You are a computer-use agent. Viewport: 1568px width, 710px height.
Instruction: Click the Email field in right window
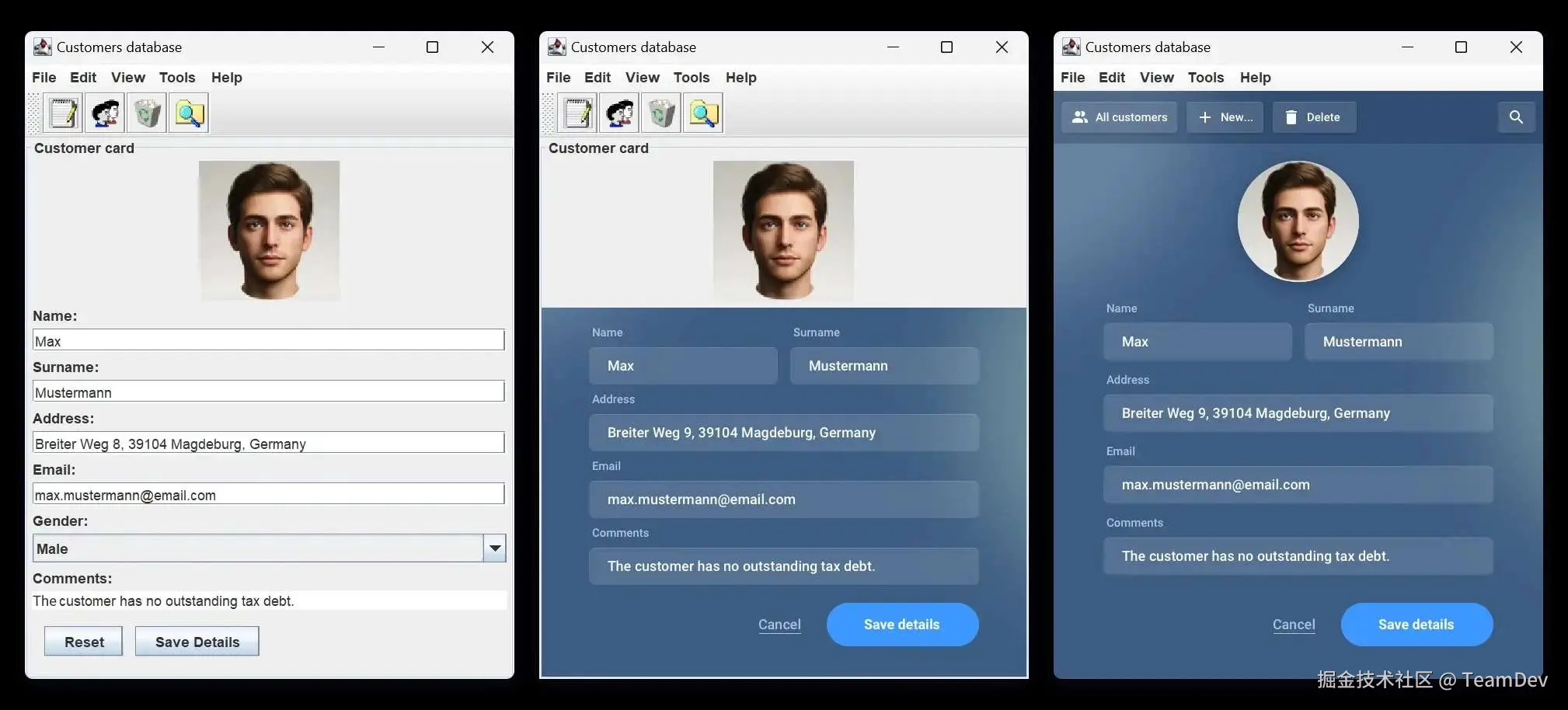(1298, 485)
